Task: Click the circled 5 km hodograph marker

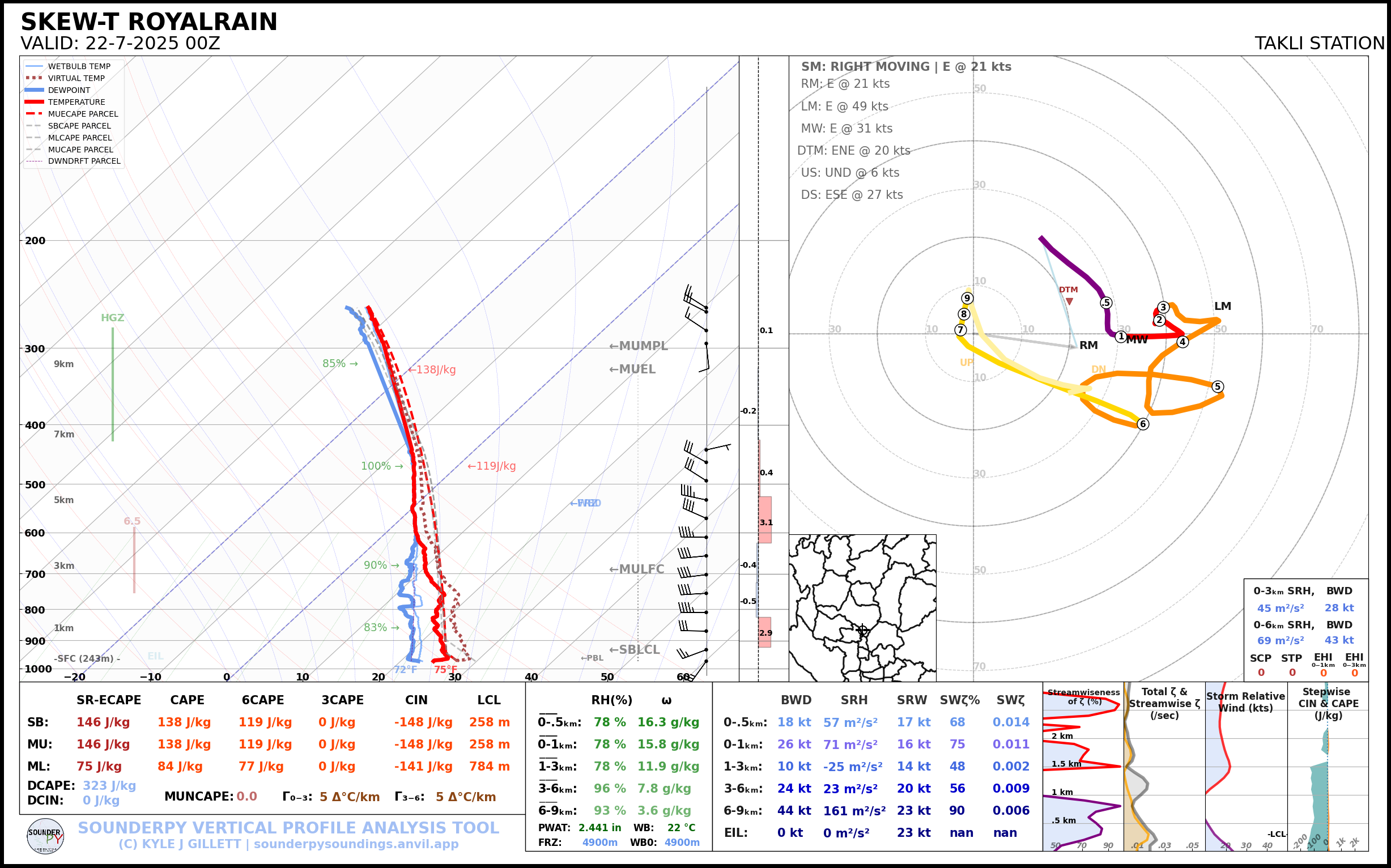Action: click(1218, 386)
